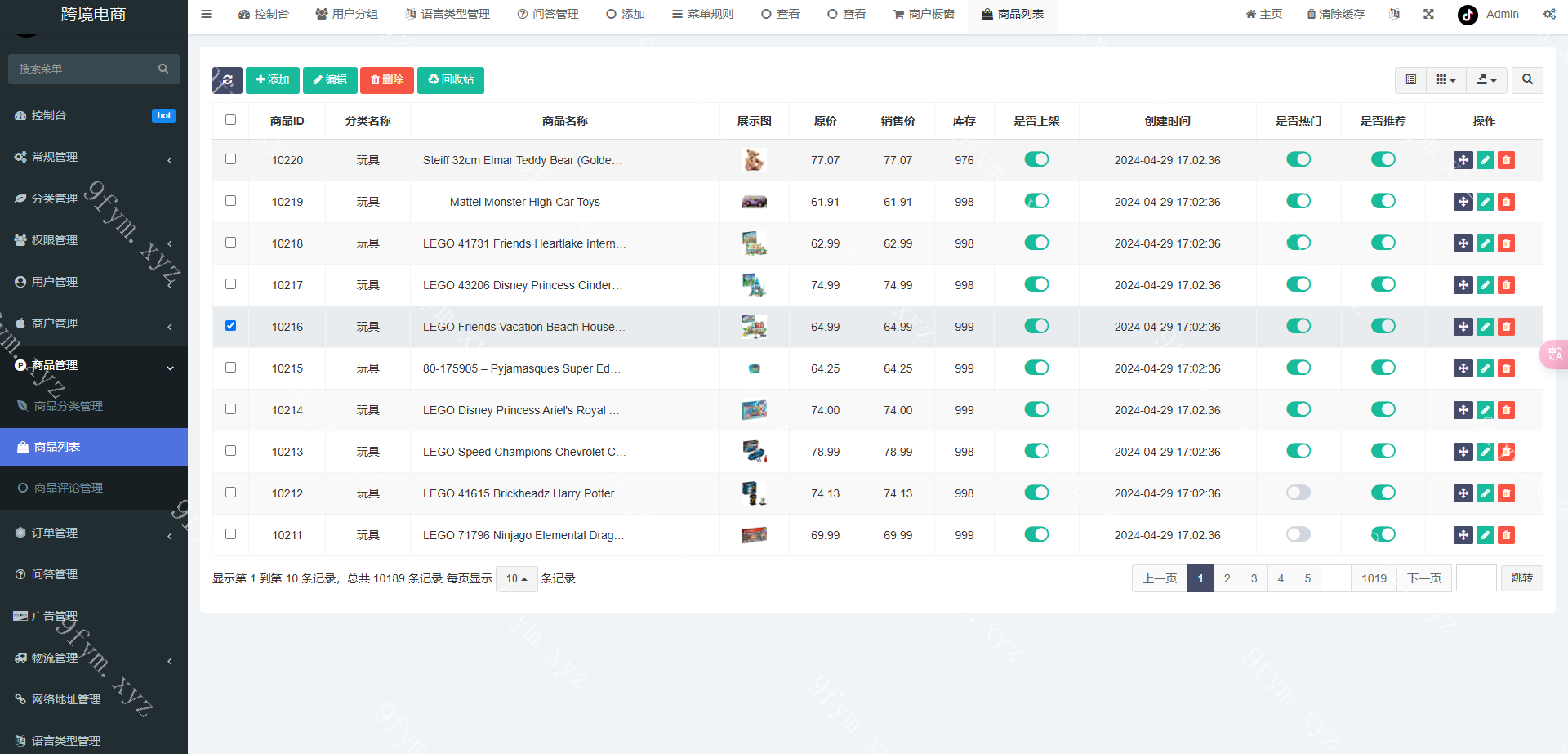Click the green 添加 button
1568x754 pixels.
click(x=273, y=80)
